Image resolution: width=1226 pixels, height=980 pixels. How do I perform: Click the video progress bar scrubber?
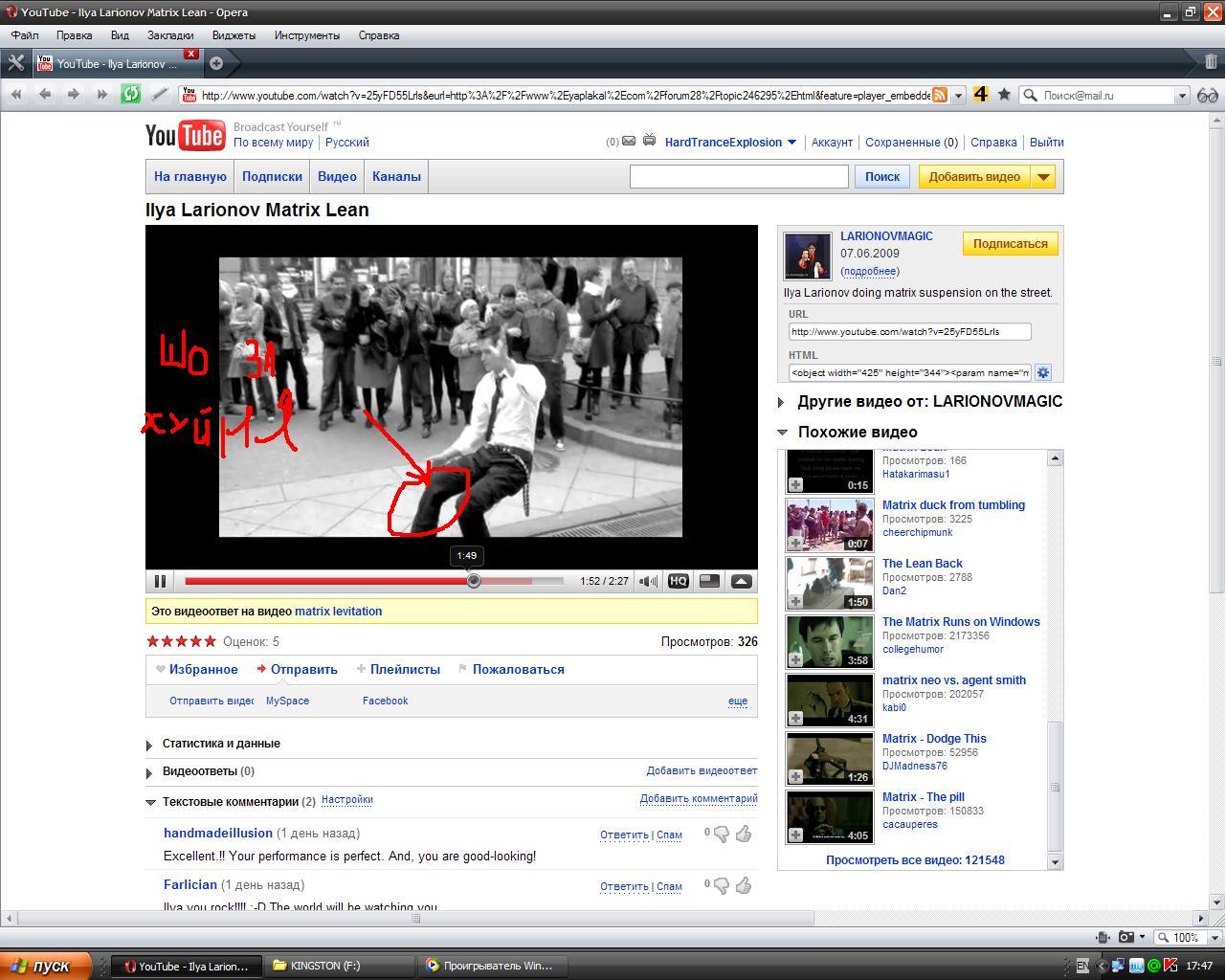474,581
